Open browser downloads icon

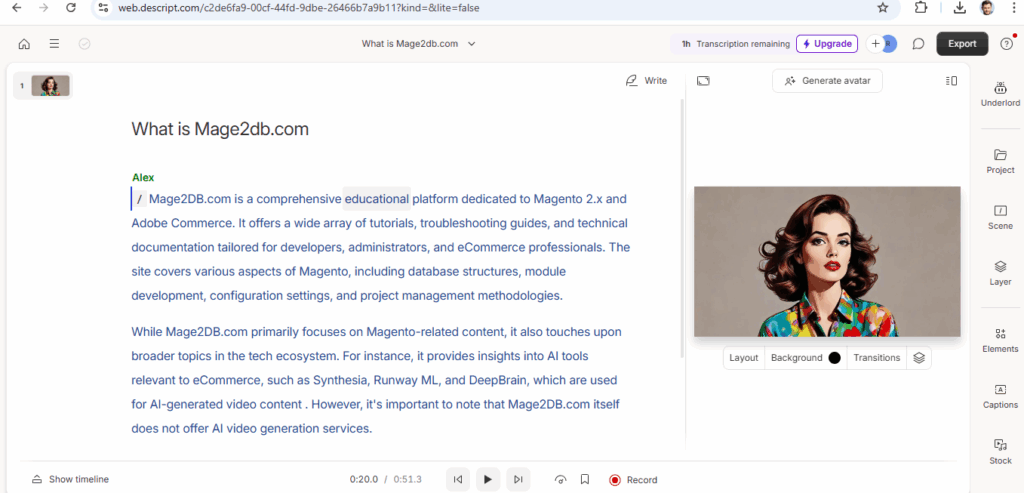[x=959, y=8]
